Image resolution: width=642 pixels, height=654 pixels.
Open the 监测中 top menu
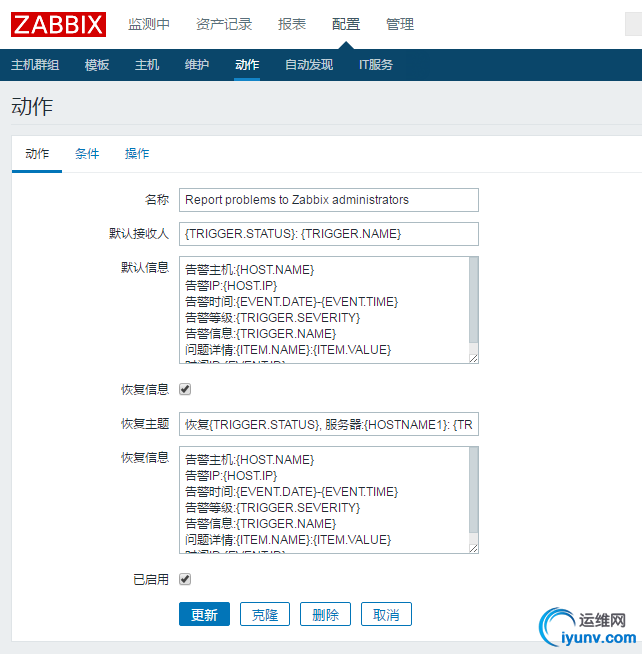coord(149,24)
